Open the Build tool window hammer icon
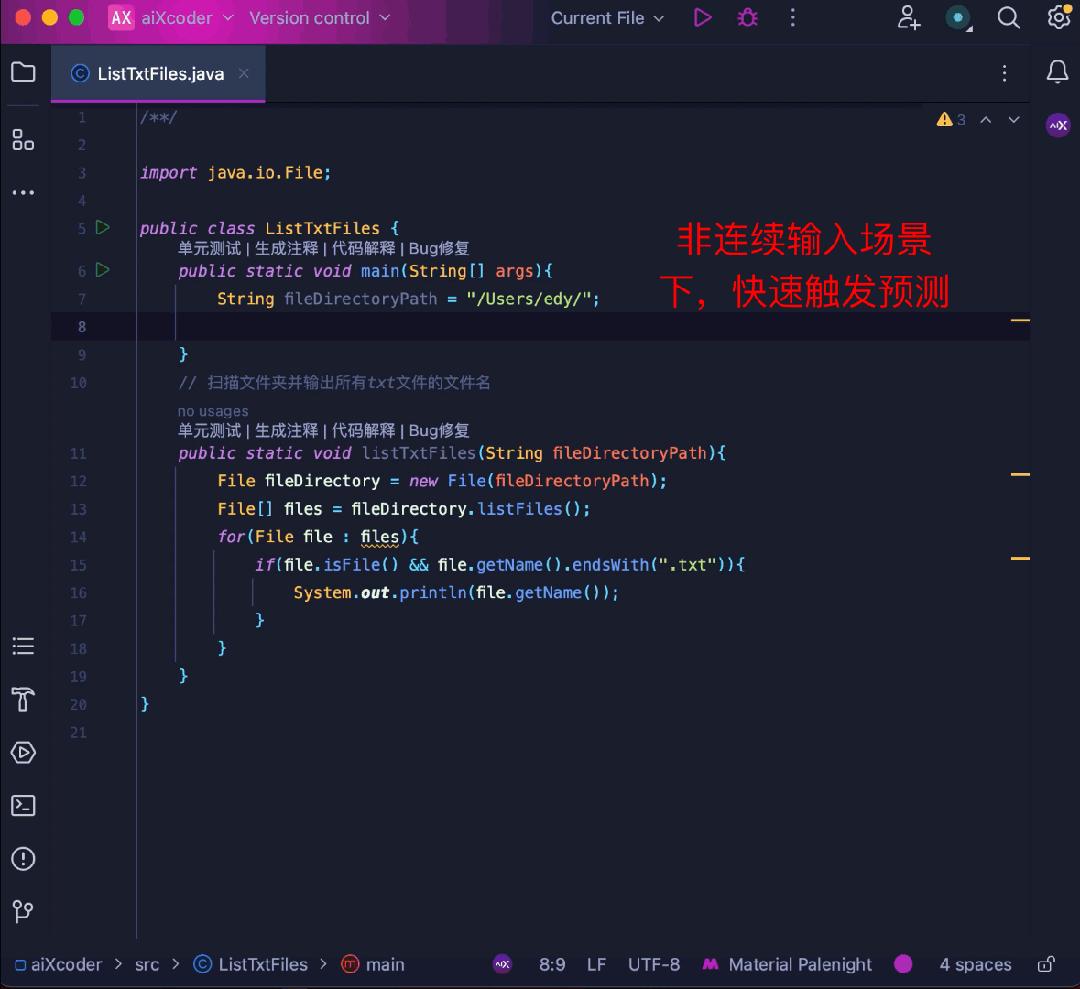Screen dimensions: 1080x989 [23, 700]
